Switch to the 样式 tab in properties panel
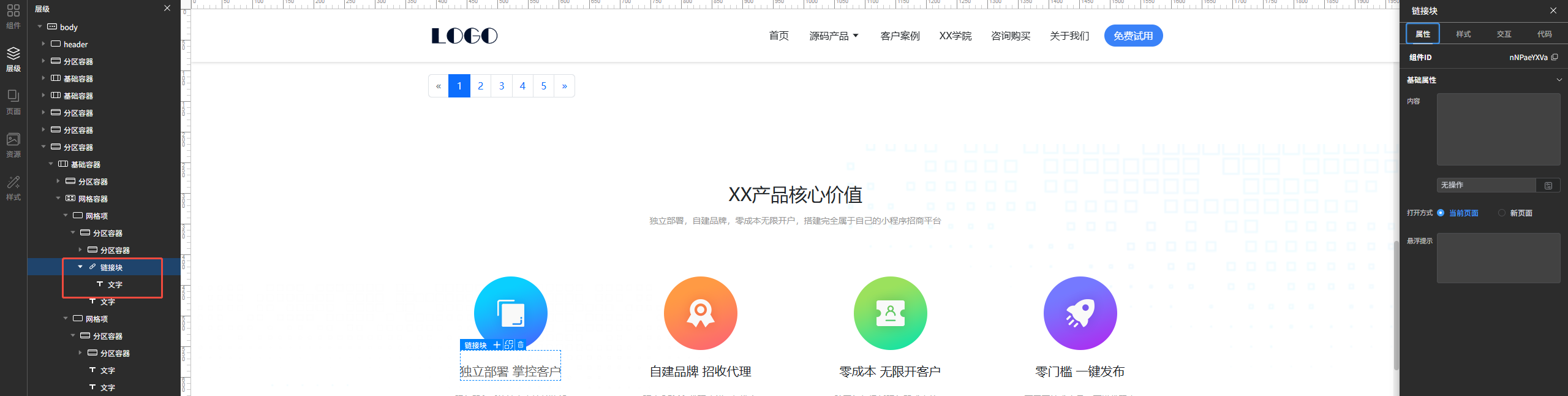The width and height of the screenshot is (1568, 396). coord(1463,34)
